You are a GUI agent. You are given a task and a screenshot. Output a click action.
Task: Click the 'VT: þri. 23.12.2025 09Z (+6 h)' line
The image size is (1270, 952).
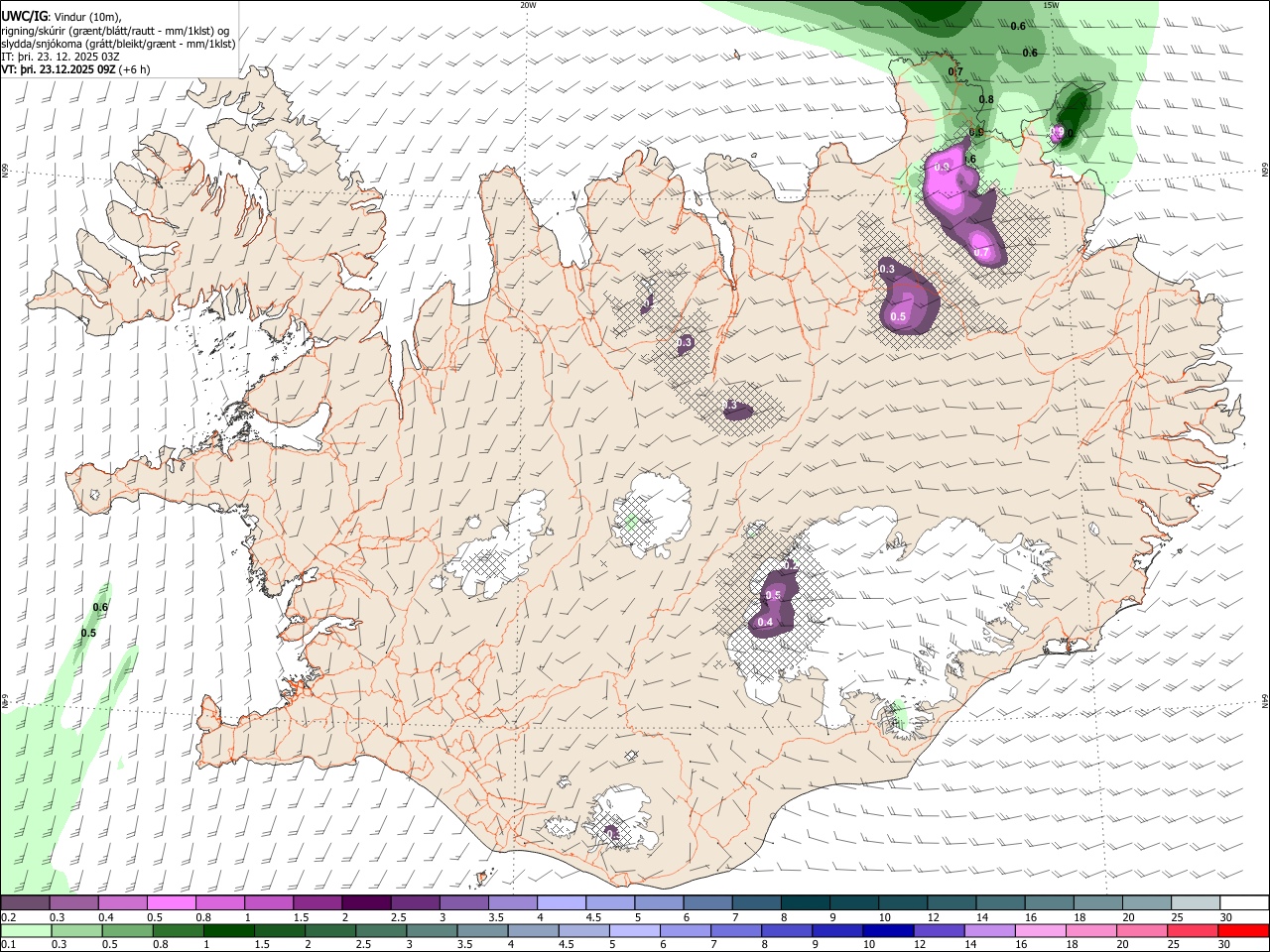pos(75,69)
